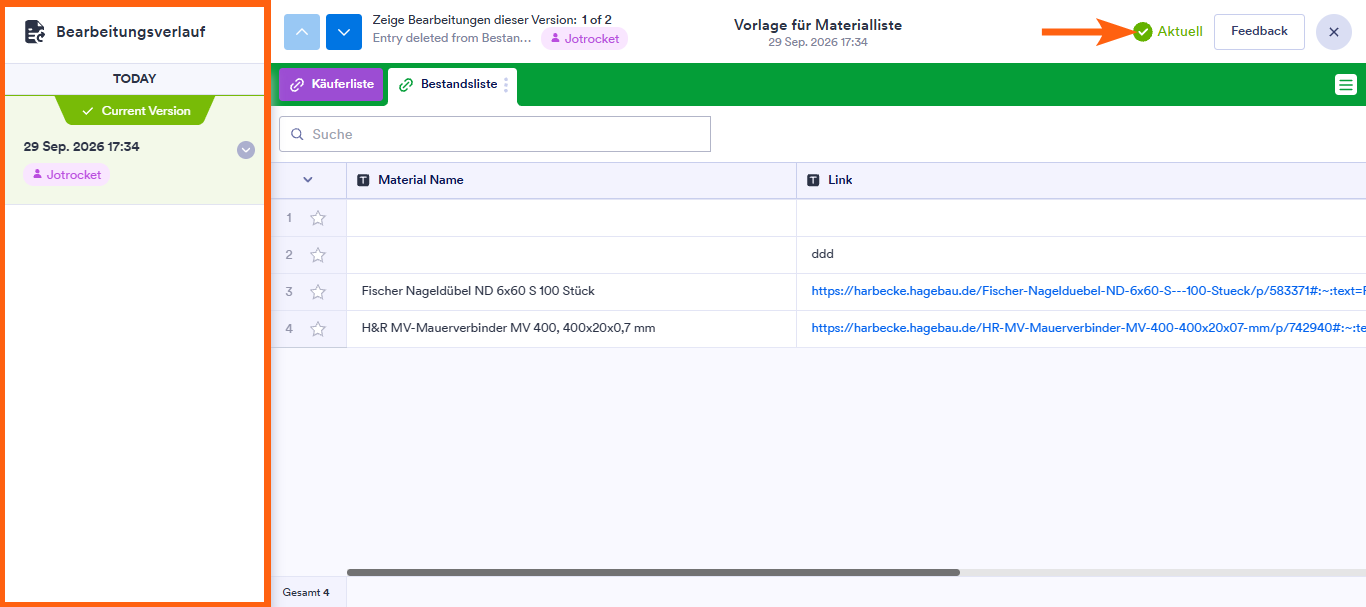Click the TODAY section header
The image size is (1366, 607).
pyautogui.click(x=135, y=79)
